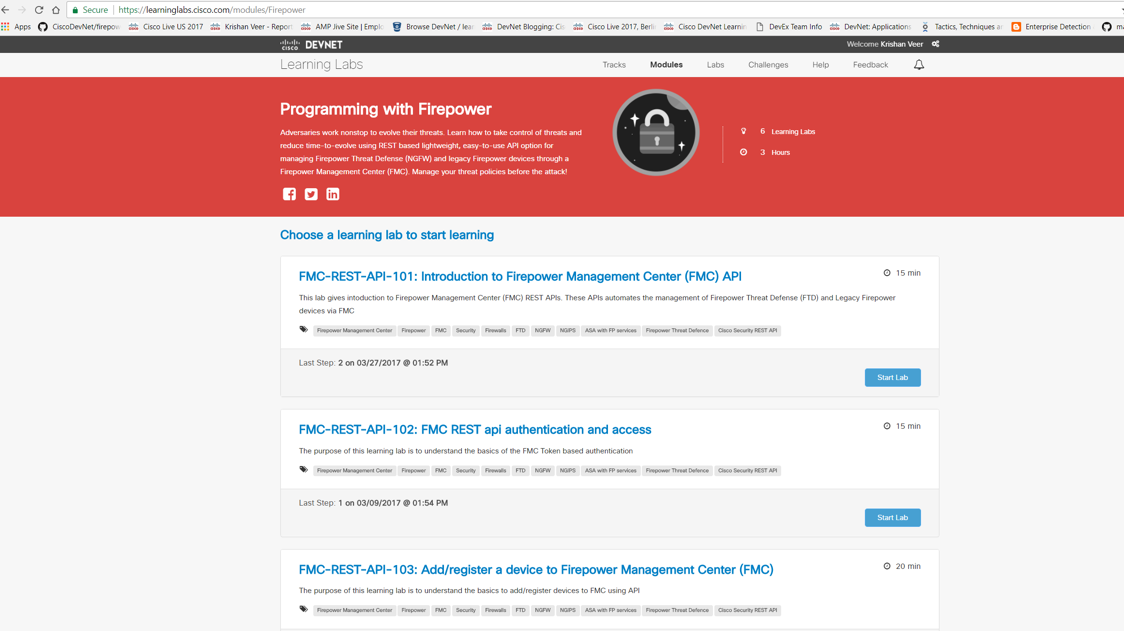Select Cisco Security REST API tag in API-101
The height and width of the screenshot is (631, 1124).
click(747, 331)
